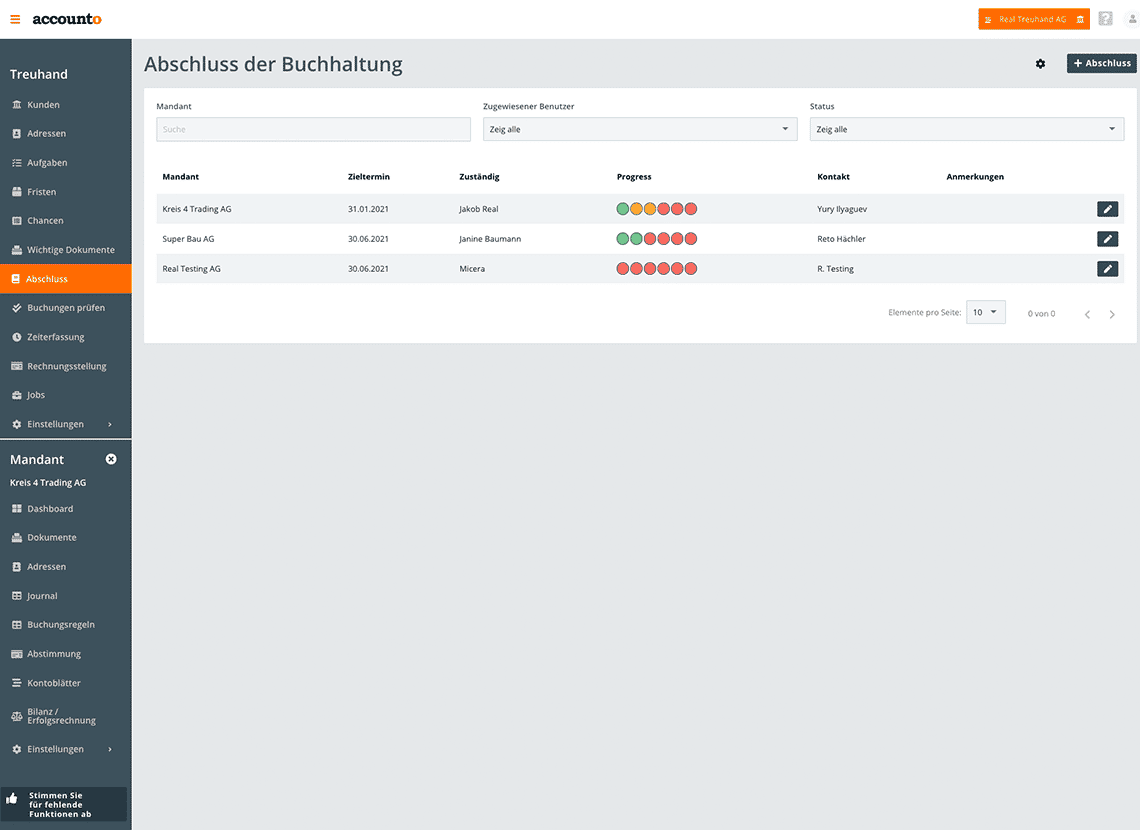Go to previous page of results

coord(1087,314)
